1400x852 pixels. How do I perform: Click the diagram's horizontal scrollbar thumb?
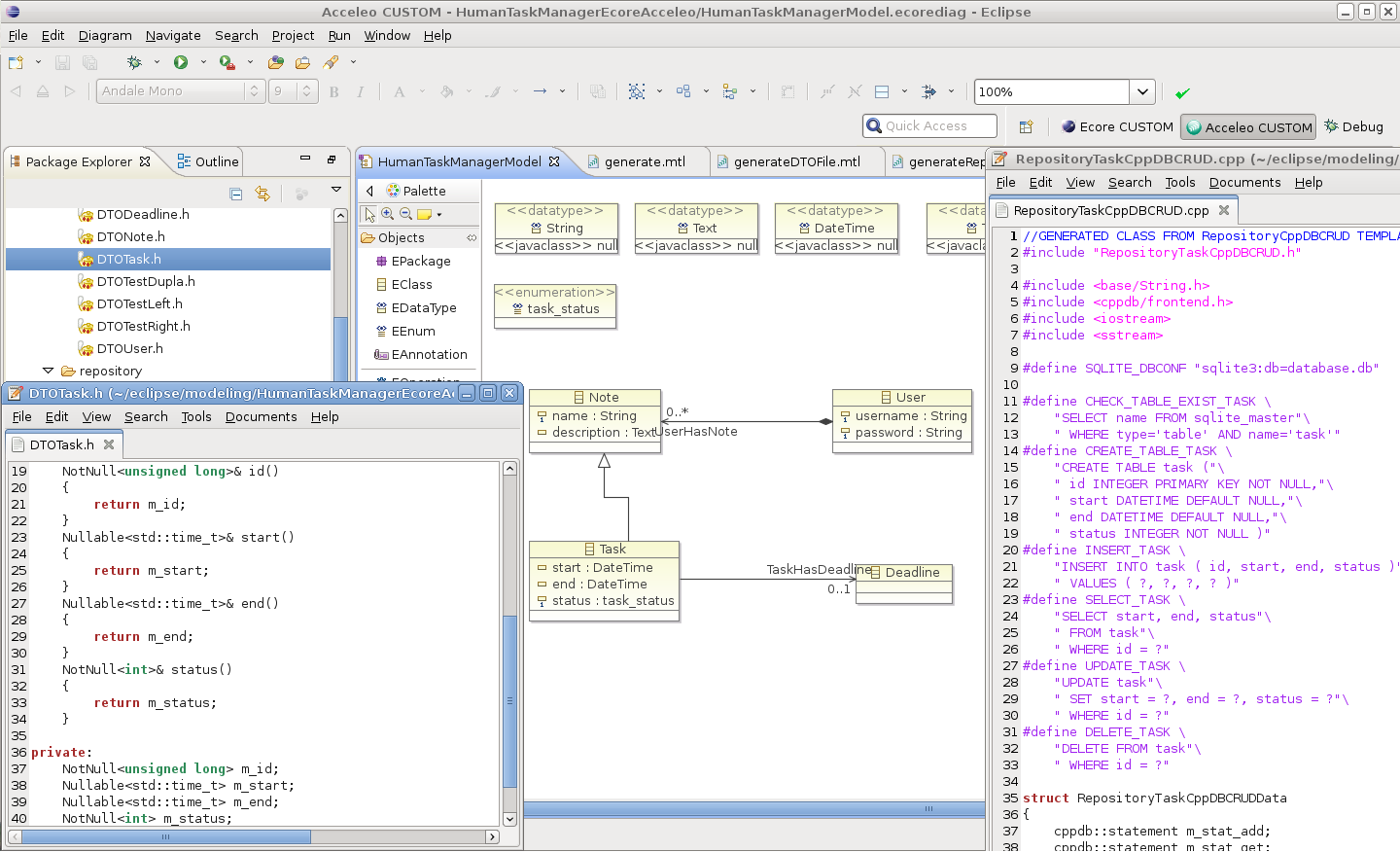click(x=928, y=808)
